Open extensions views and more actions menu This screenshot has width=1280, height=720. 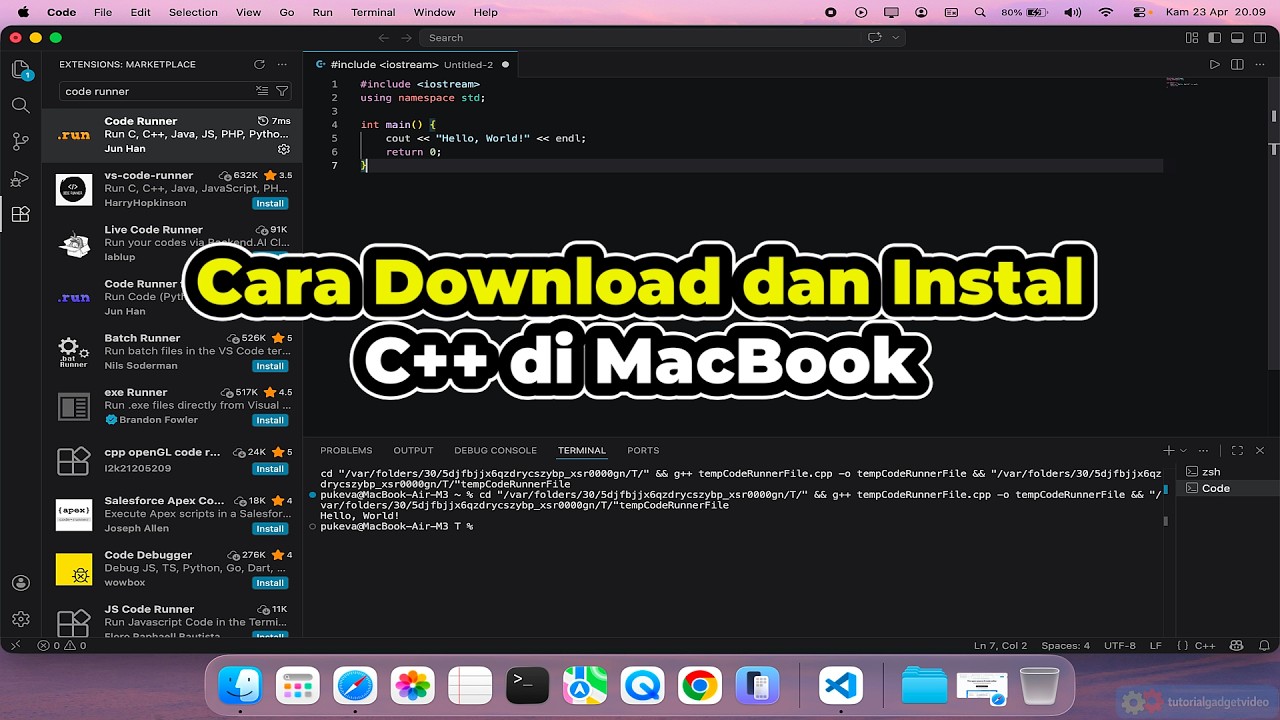click(x=282, y=64)
